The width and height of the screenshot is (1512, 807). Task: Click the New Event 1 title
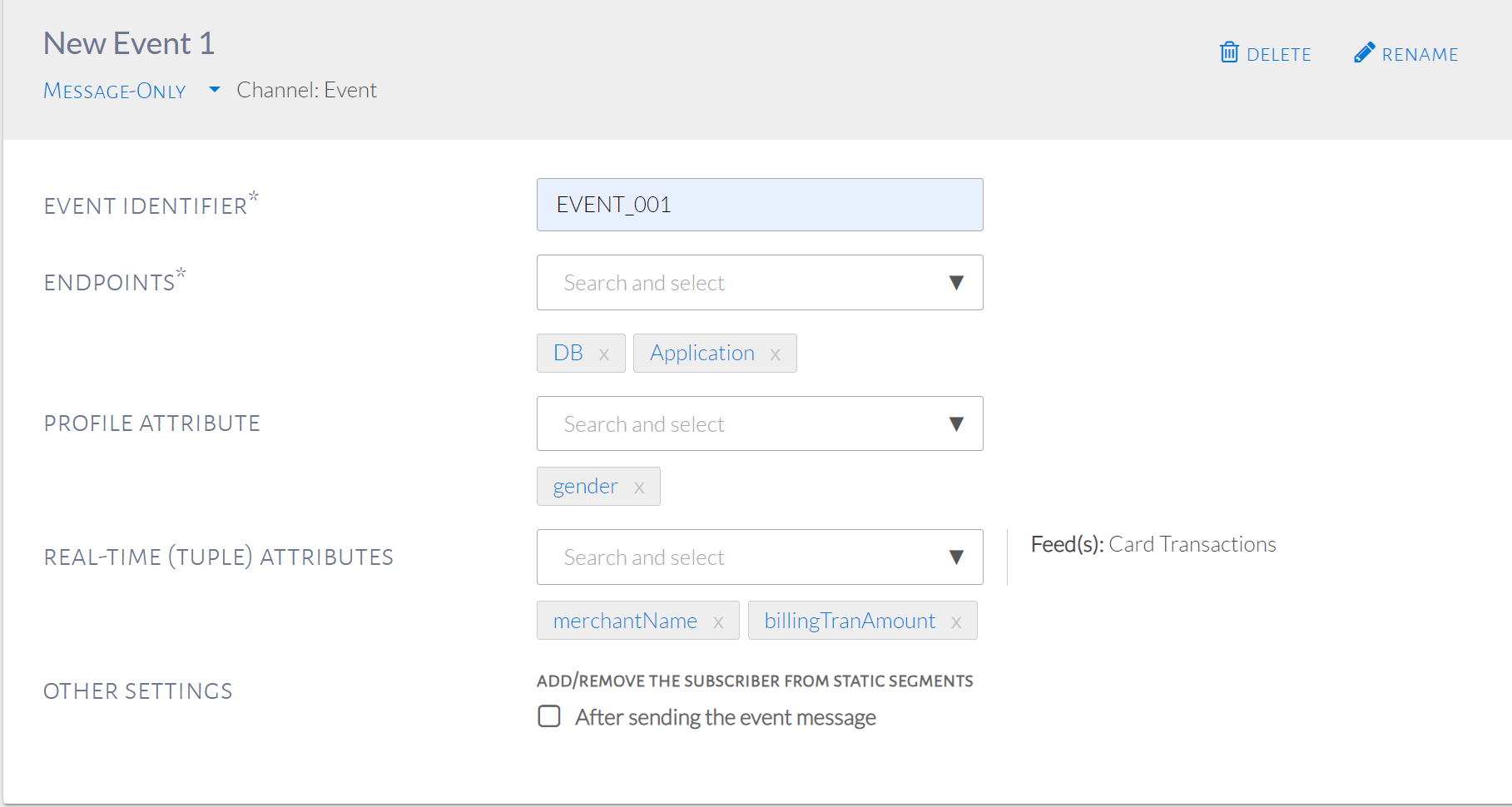(x=129, y=43)
